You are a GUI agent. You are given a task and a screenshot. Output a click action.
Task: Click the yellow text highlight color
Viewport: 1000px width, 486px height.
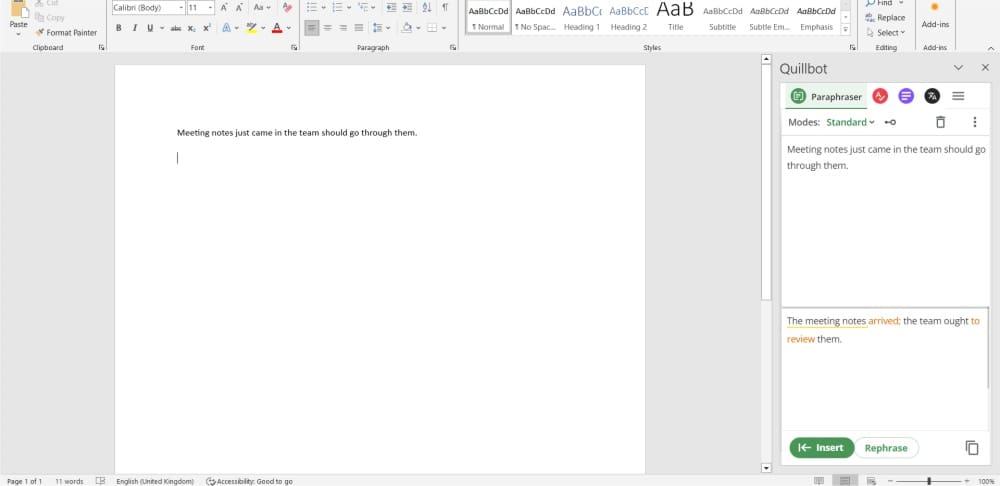pyautogui.click(x=251, y=28)
